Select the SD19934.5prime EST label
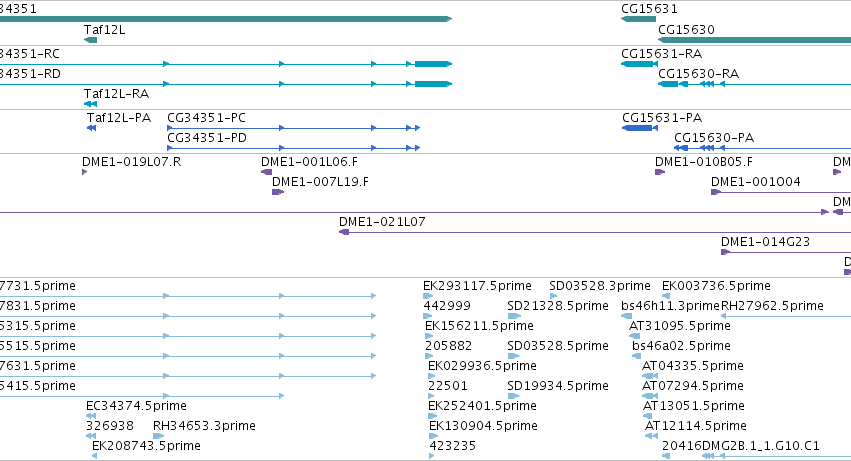The image size is (851, 461). pos(558,387)
